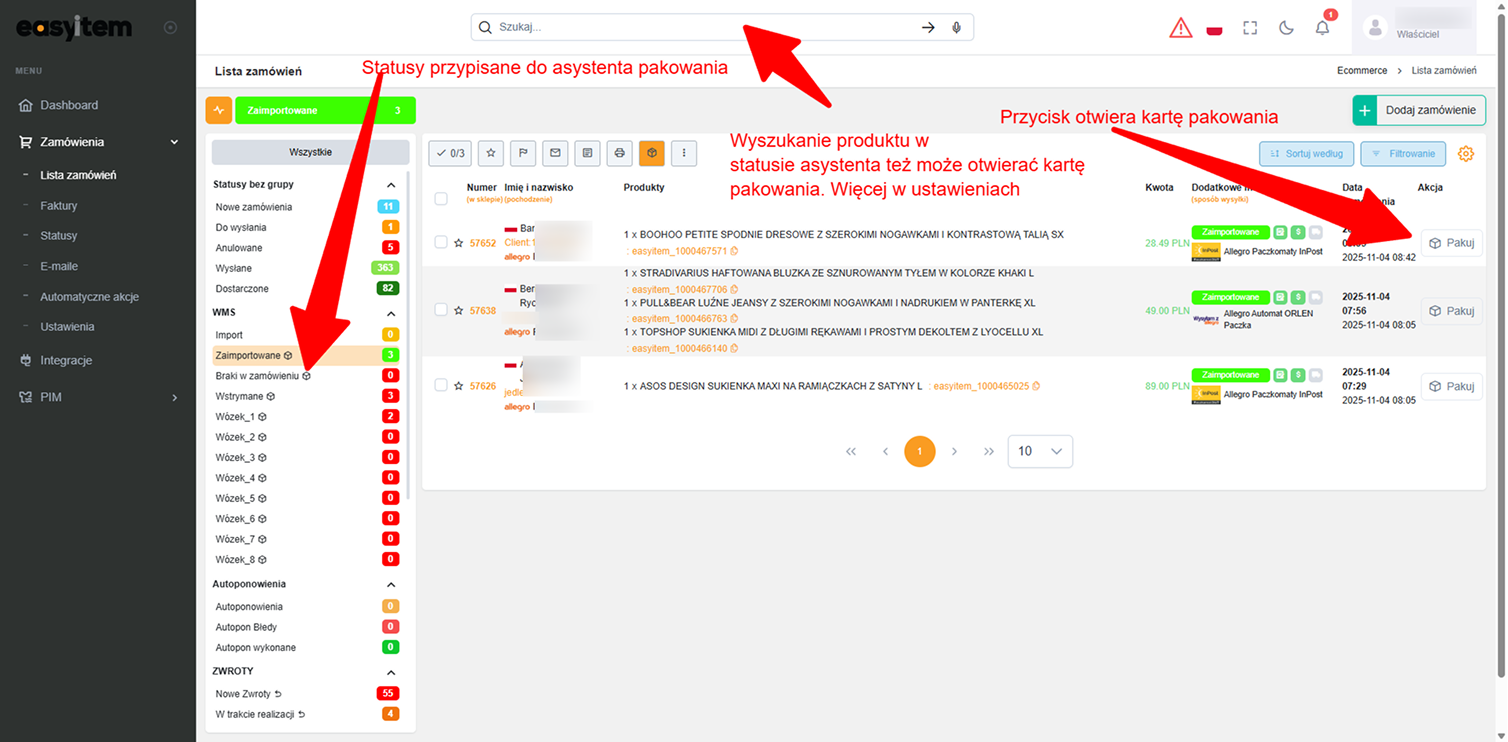Click the star favorites toolbar icon
The height and width of the screenshot is (742, 1508).
pyautogui.click(x=490, y=153)
